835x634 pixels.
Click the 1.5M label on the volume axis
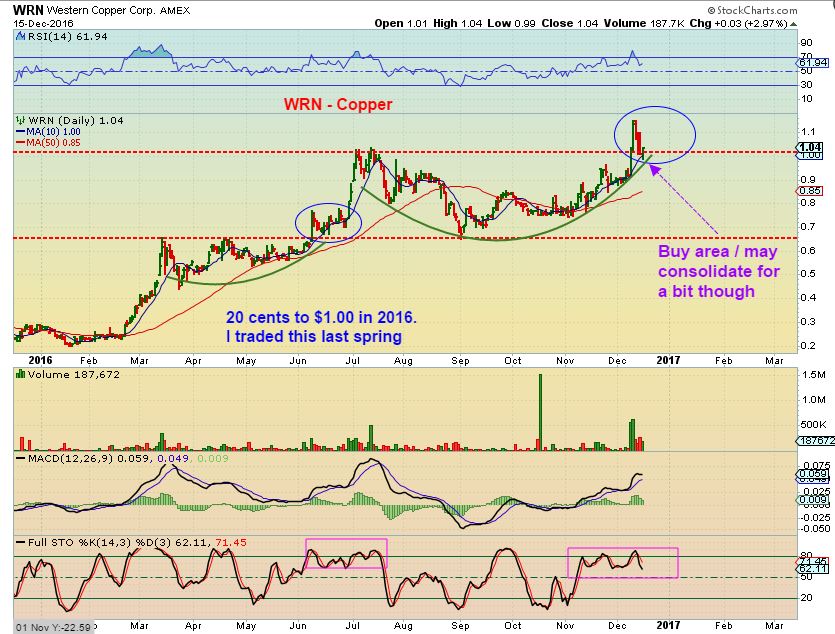tap(813, 375)
